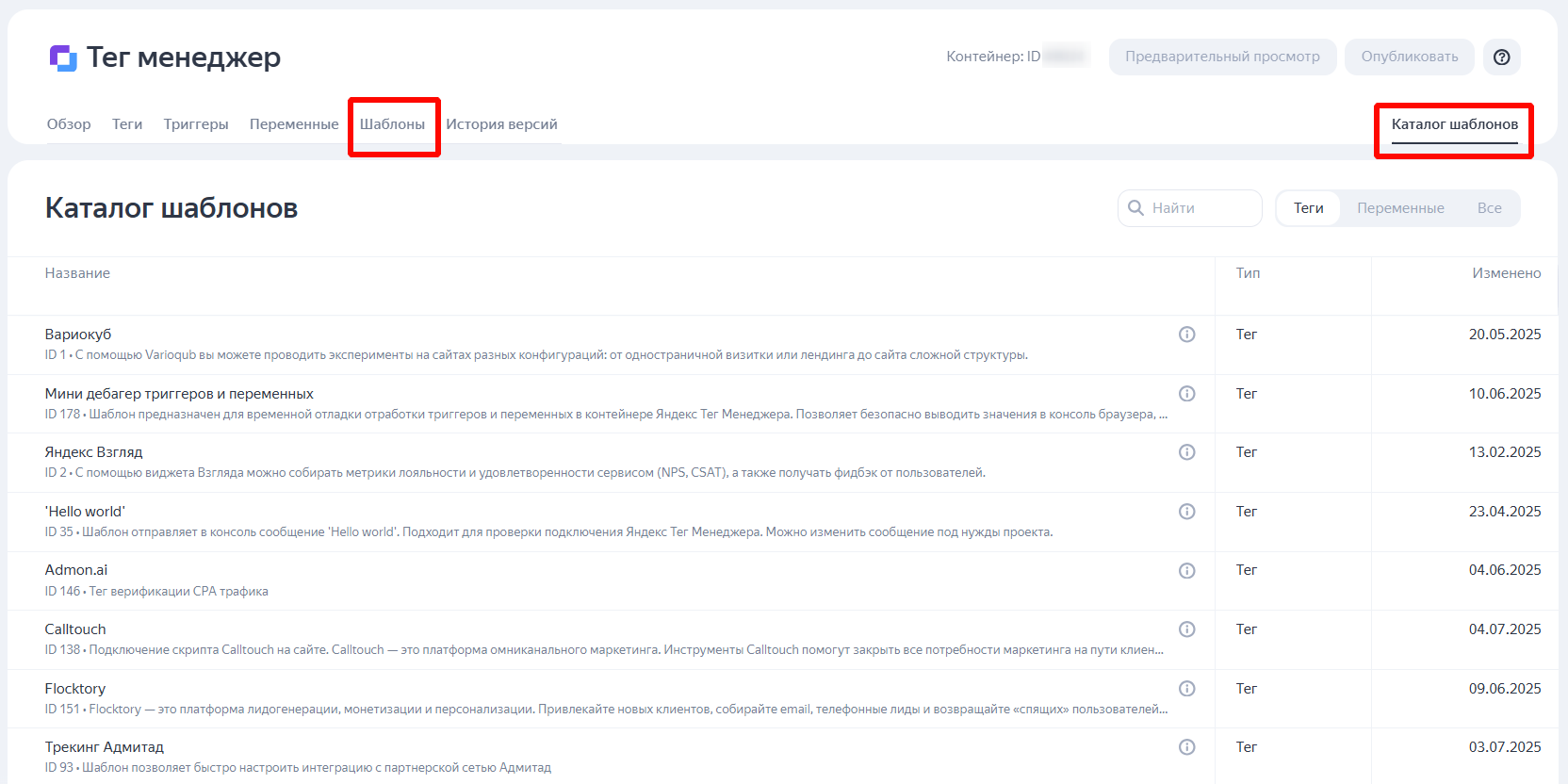Show info for Трекинг Адмитад template
1568x784 pixels.
coord(1187,747)
